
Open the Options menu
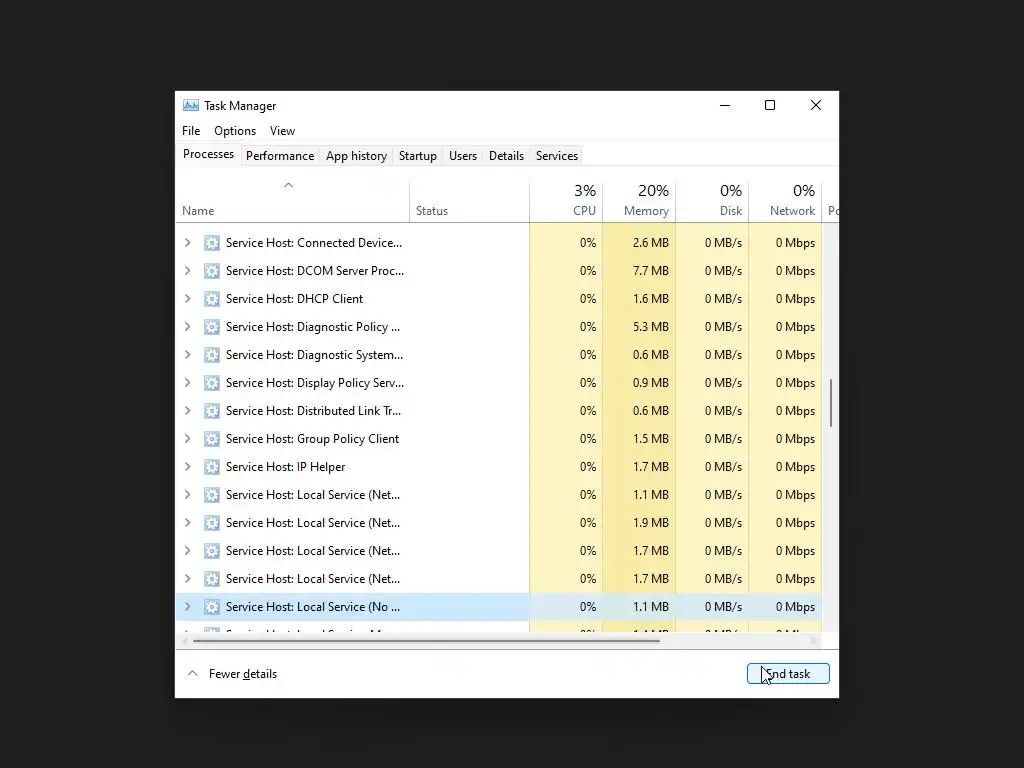coord(235,131)
